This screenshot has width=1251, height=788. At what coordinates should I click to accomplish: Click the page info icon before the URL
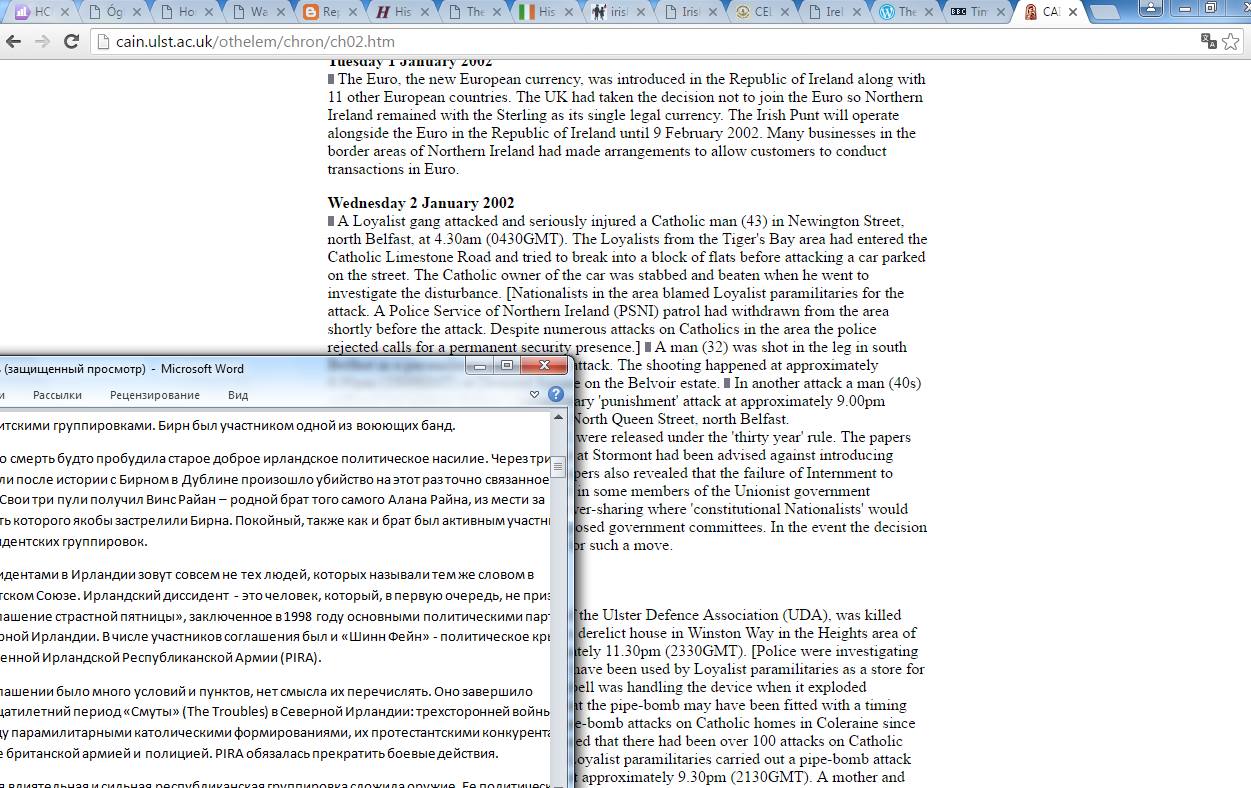point(102,42)
